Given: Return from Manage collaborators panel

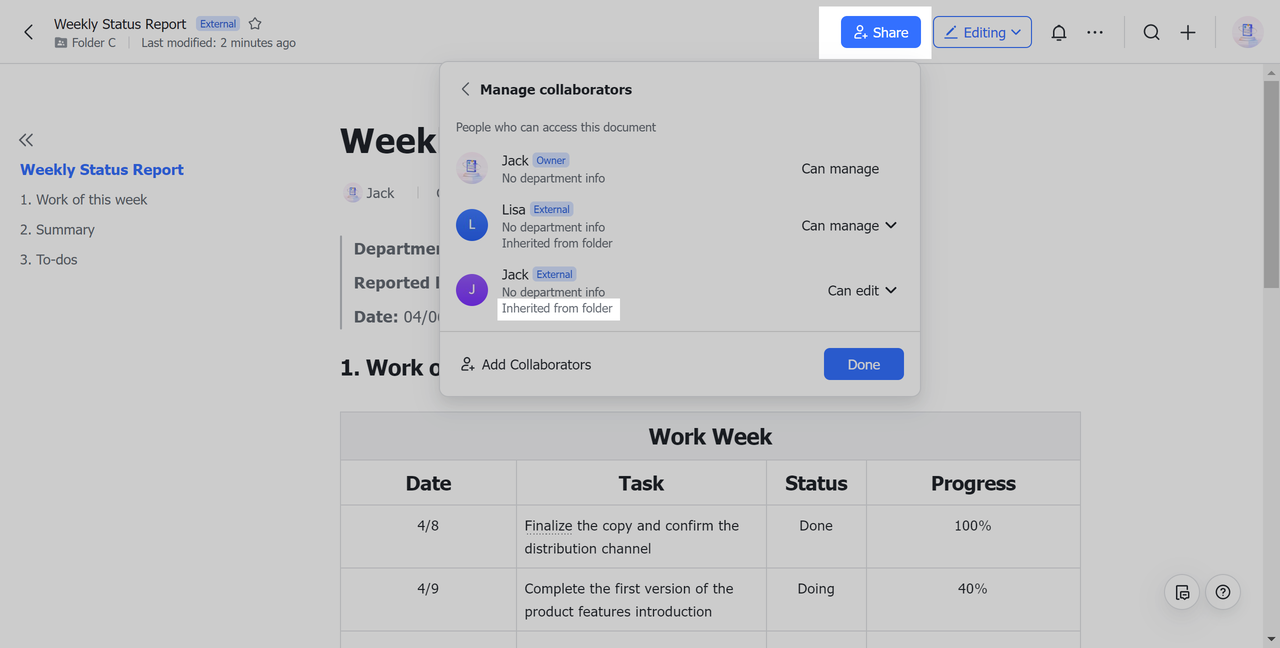Looking at the screenshot, I should pos(465,89).
